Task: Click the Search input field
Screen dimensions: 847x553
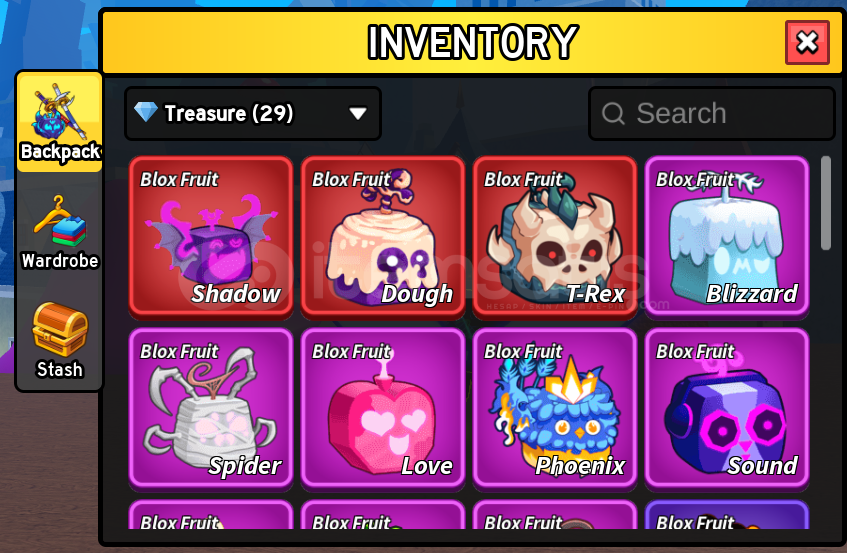Action: tap(712, 113)
